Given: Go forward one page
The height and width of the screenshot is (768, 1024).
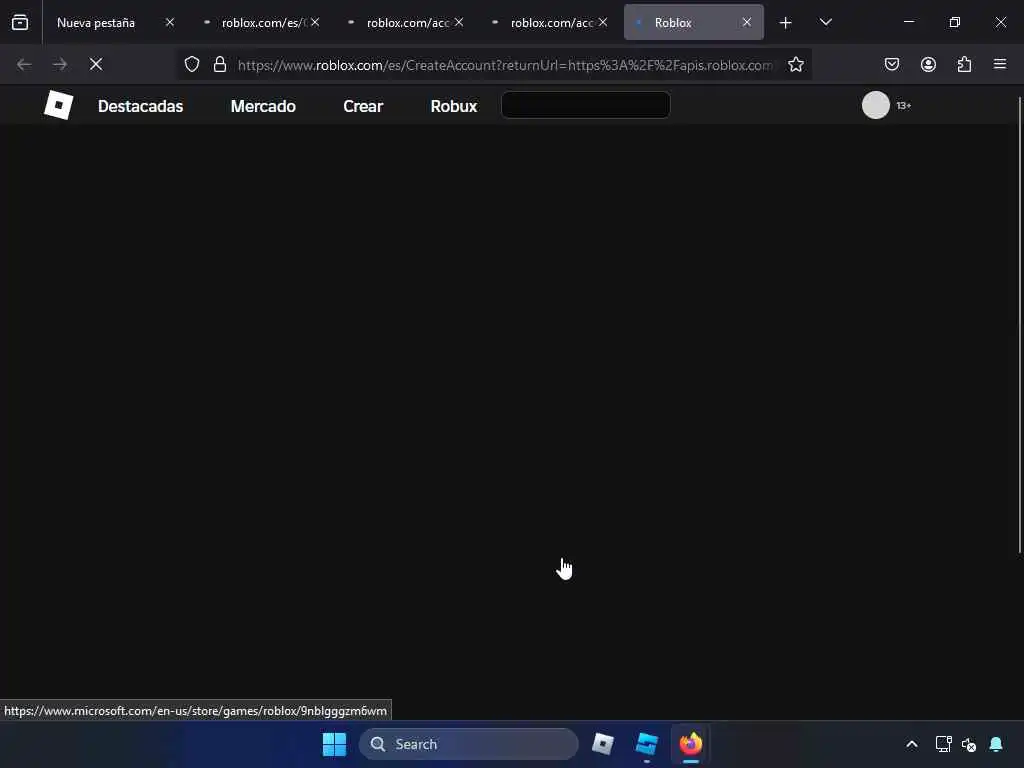Looking at the screenshot, I should [60, 64].
